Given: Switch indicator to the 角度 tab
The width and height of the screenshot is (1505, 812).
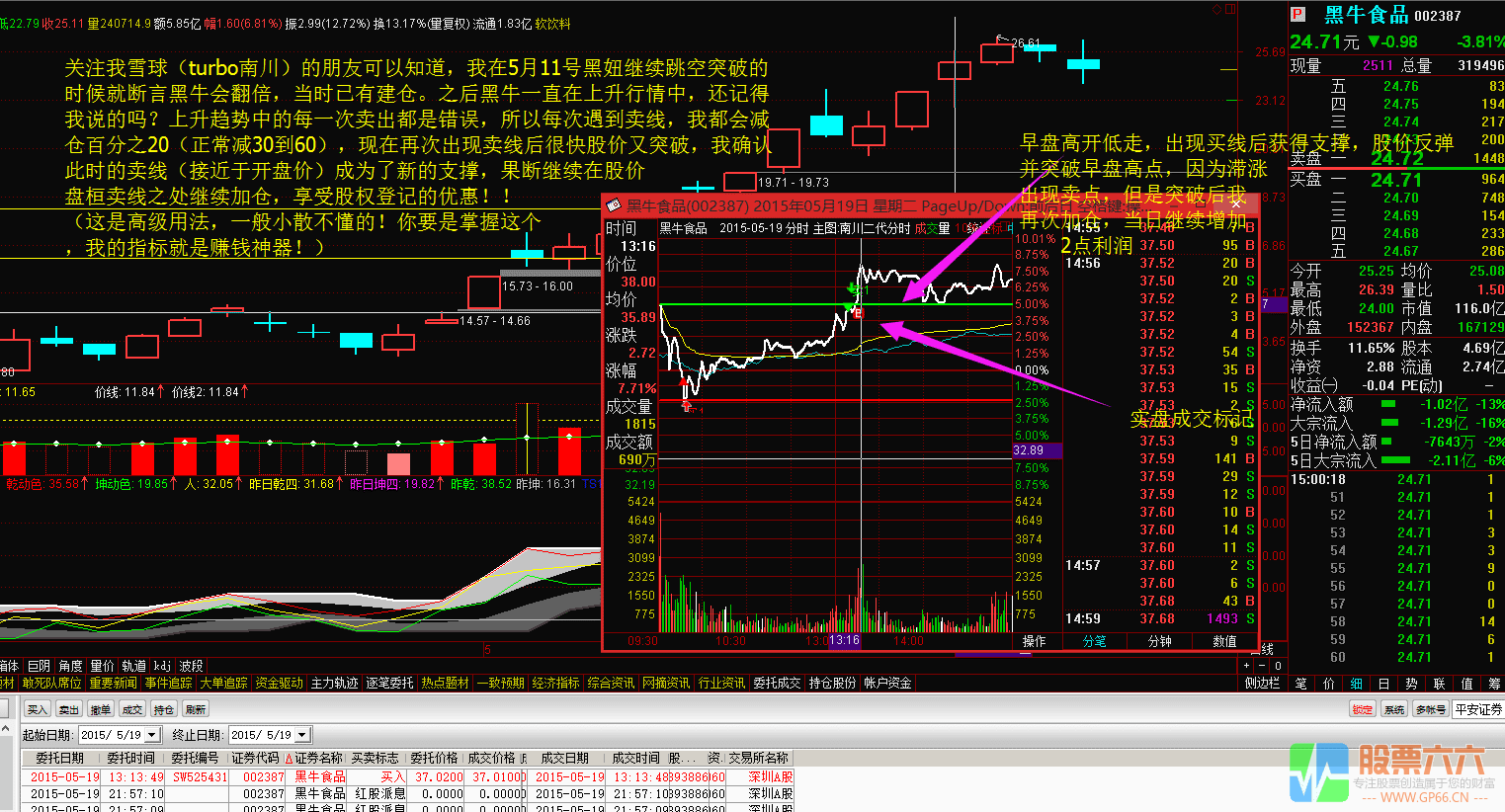Looking at the screenshot, I should coord(71,666).
